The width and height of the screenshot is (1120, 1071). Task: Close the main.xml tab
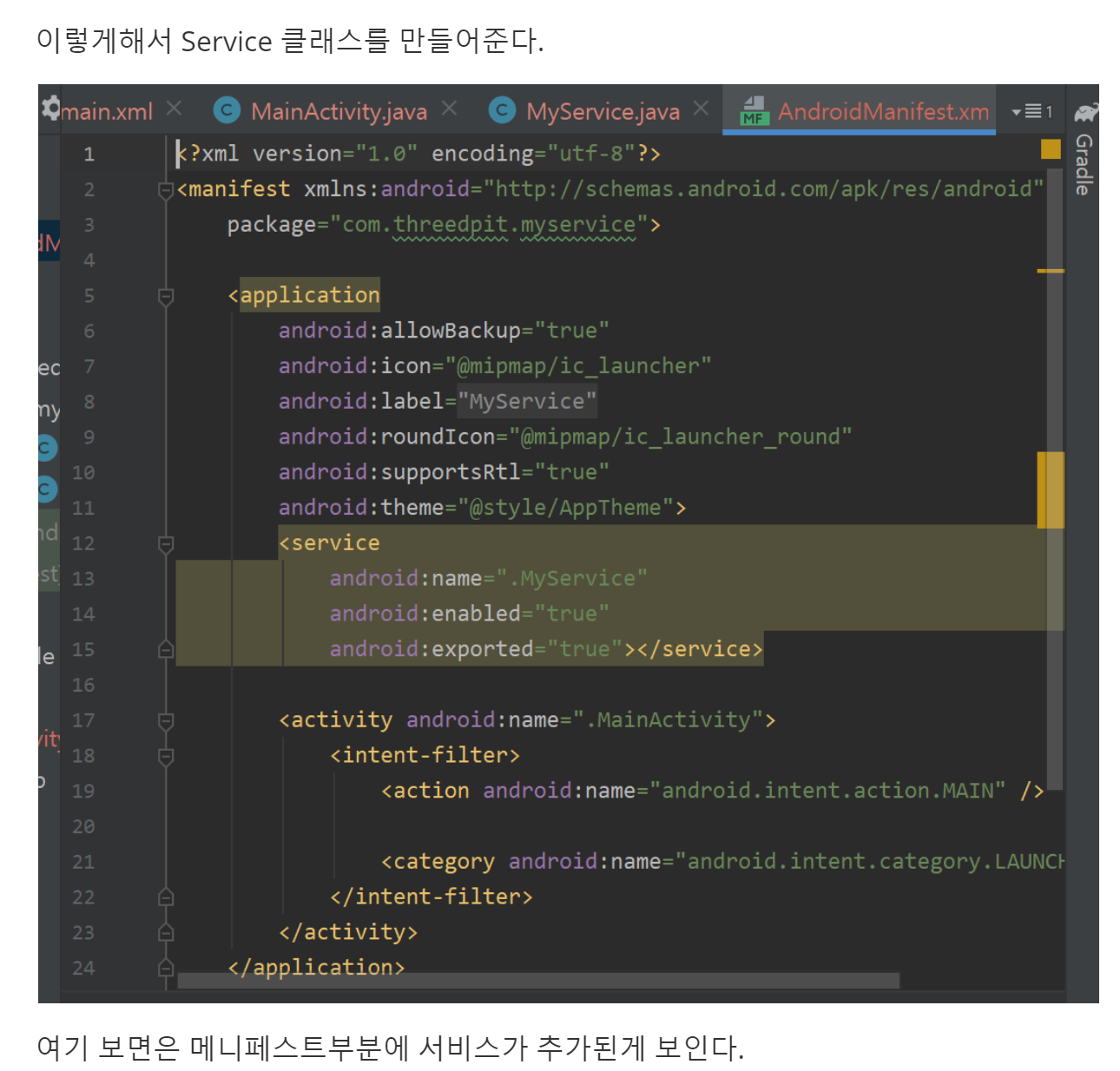175,108
